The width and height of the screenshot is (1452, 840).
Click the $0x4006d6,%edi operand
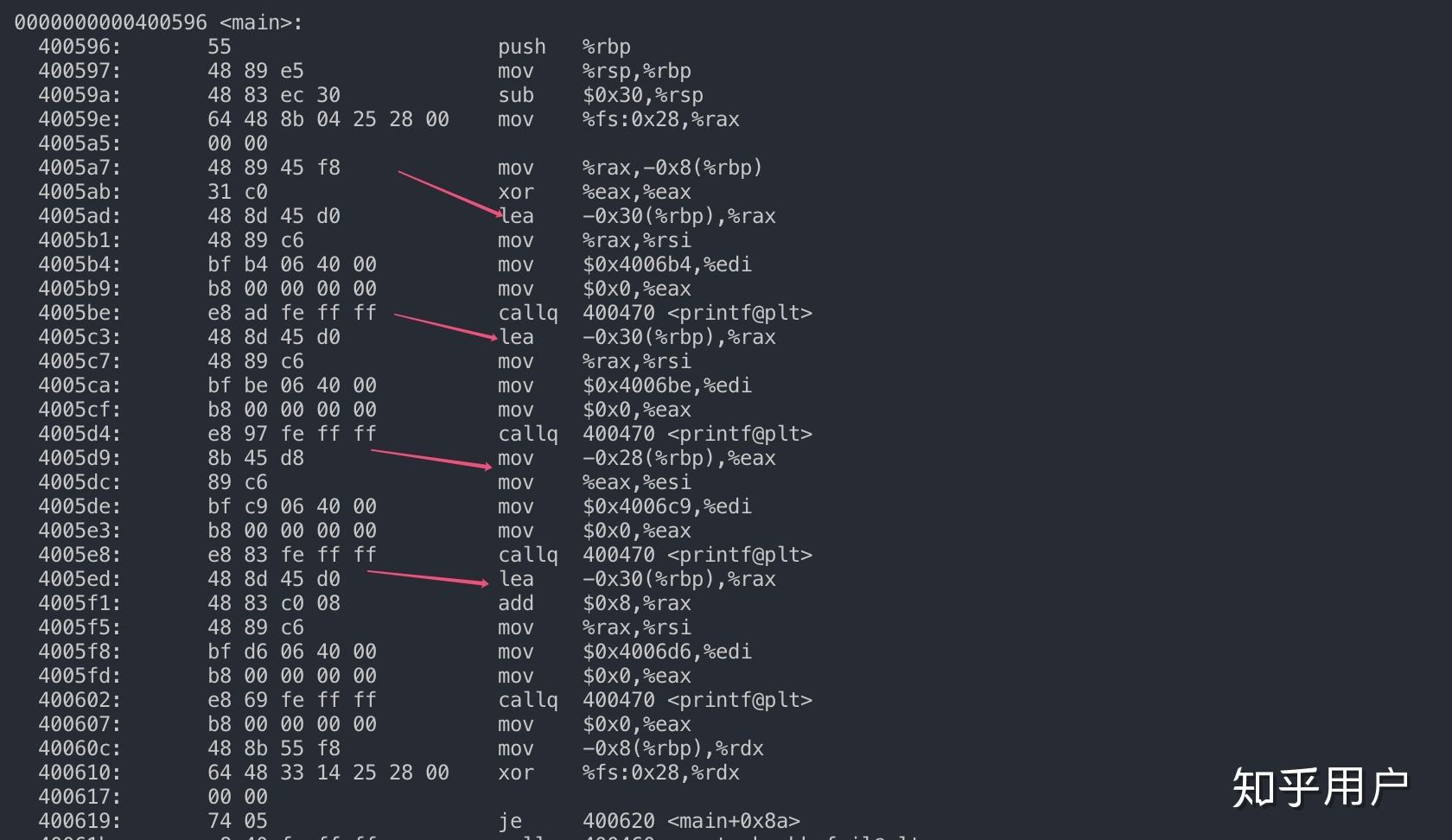click(667, 652)
